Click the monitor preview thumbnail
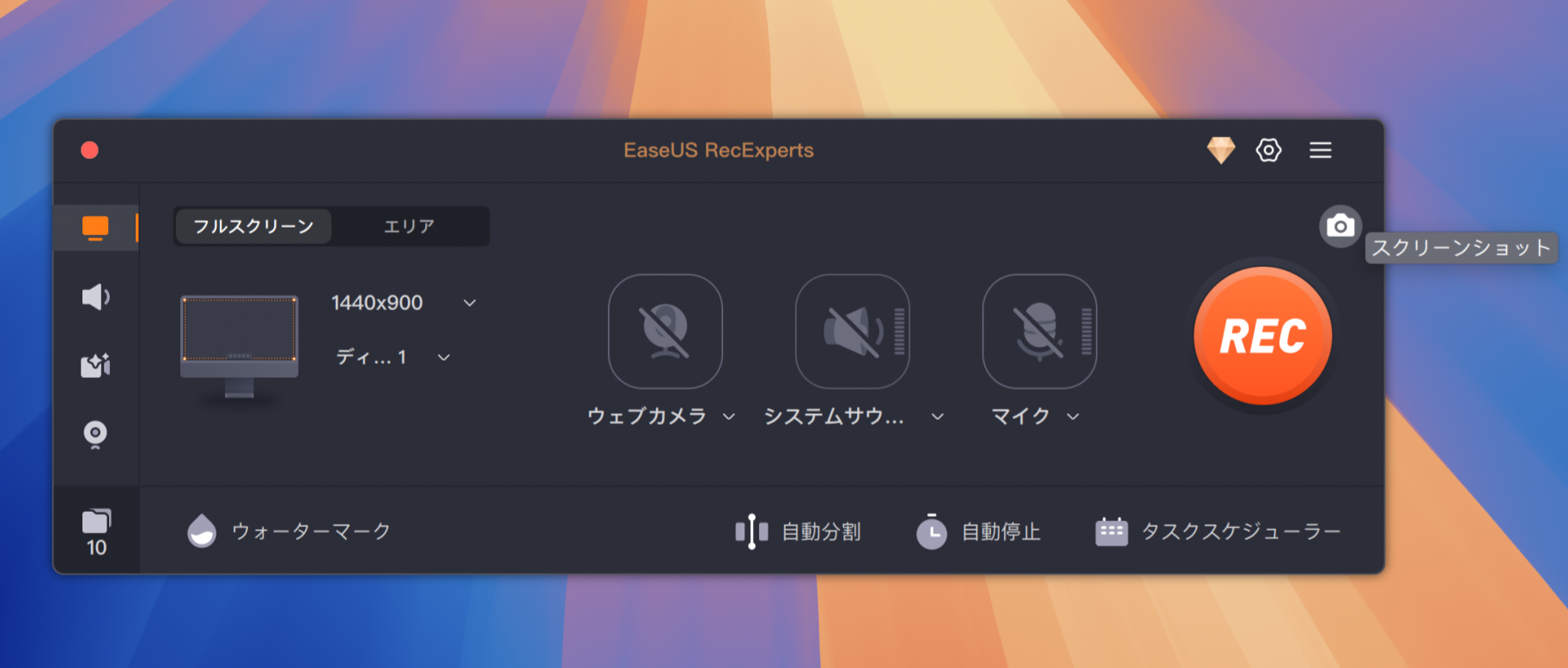 click(240, 346)
